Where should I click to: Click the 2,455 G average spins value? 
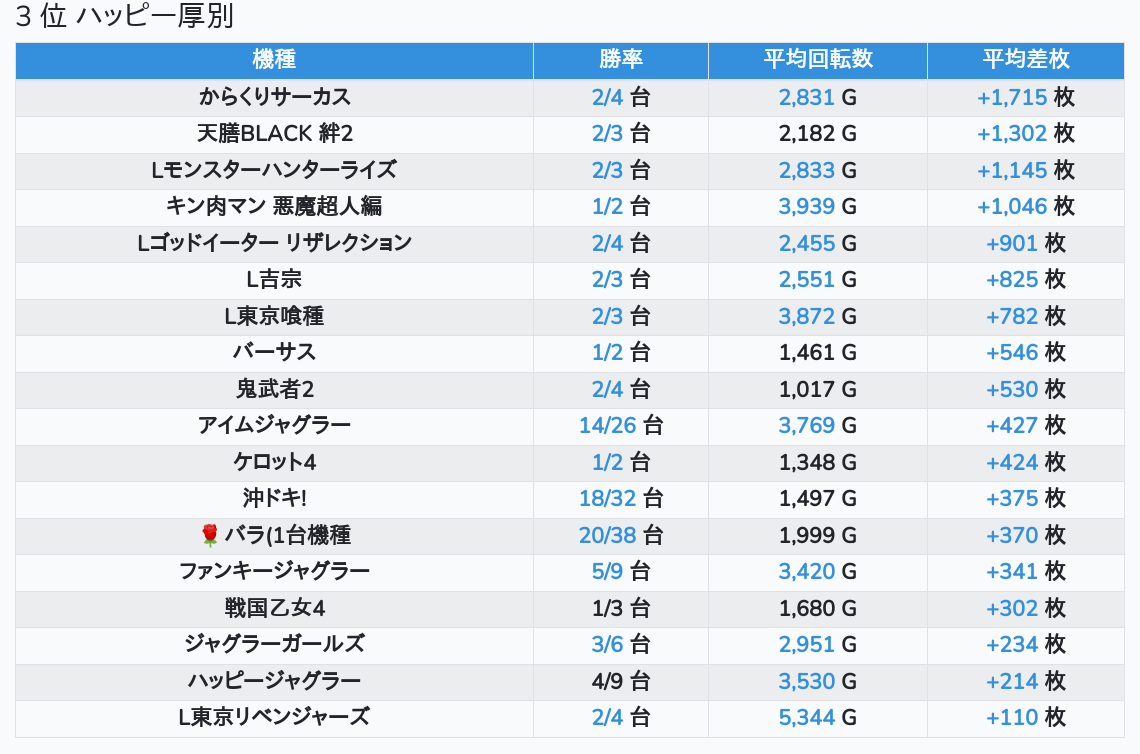coord(818,243)
